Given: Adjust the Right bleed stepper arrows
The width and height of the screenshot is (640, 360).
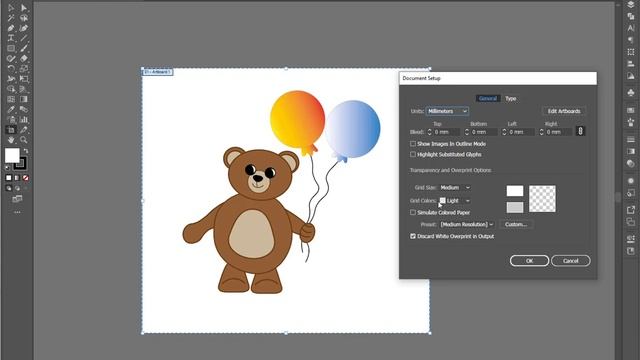Looking at the screenshot, I should [x=542, y=132].
